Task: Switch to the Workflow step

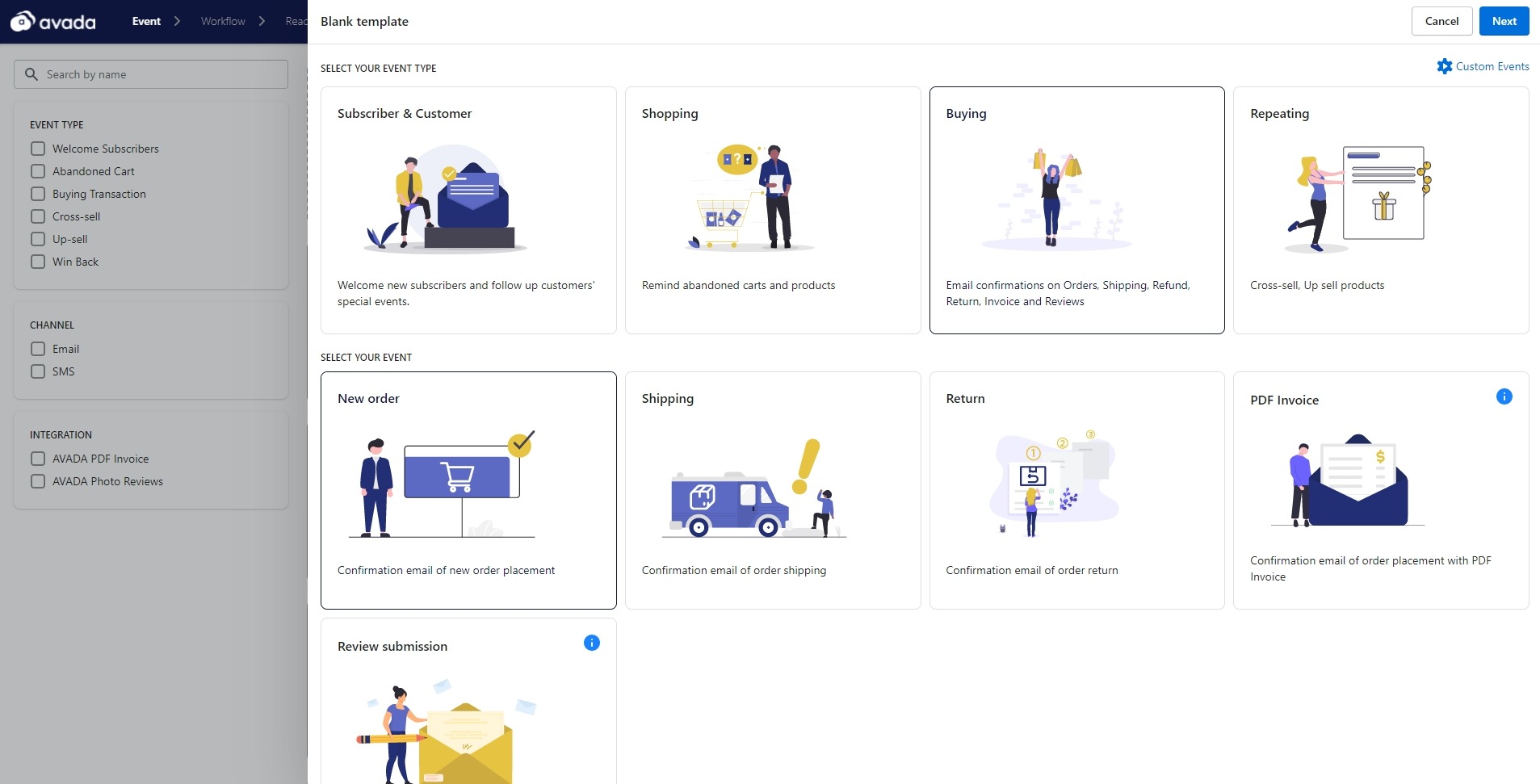Action: (x=223, y=21)
